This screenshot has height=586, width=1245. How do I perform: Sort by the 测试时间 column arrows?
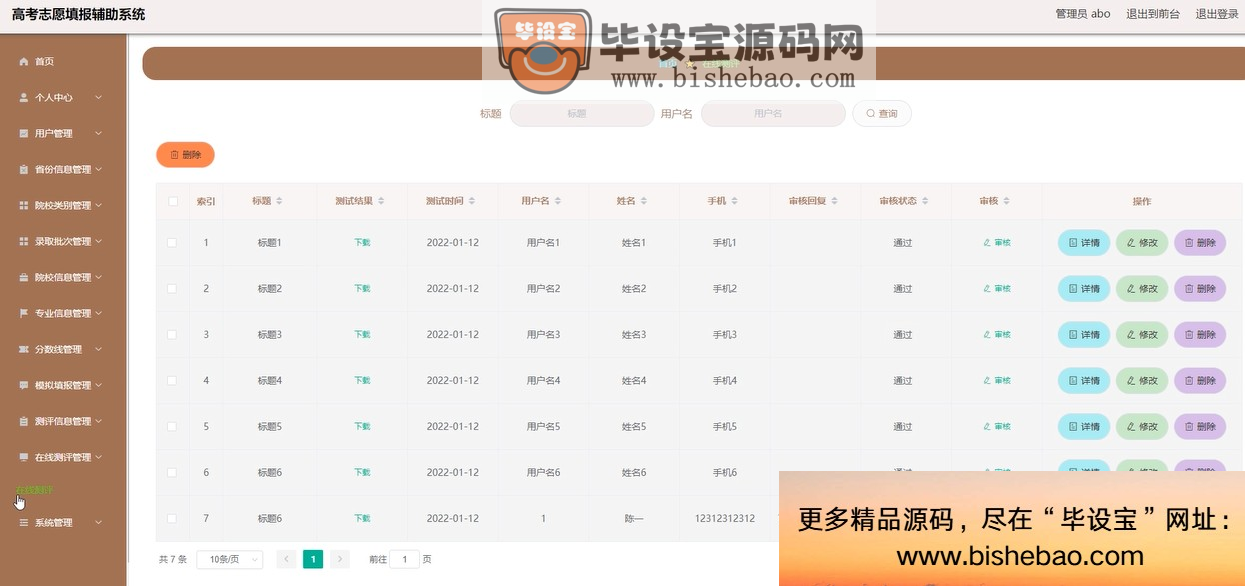471,201
